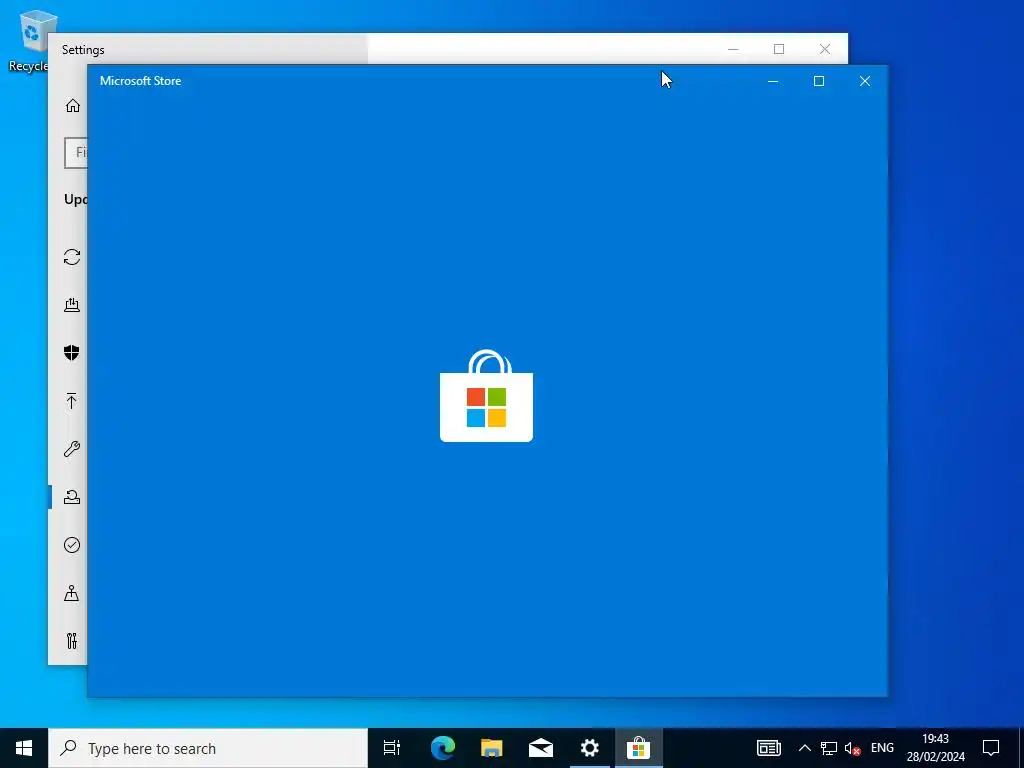Minimize the Settings window
Screen dimensions: 1024x768
point(733,49)
